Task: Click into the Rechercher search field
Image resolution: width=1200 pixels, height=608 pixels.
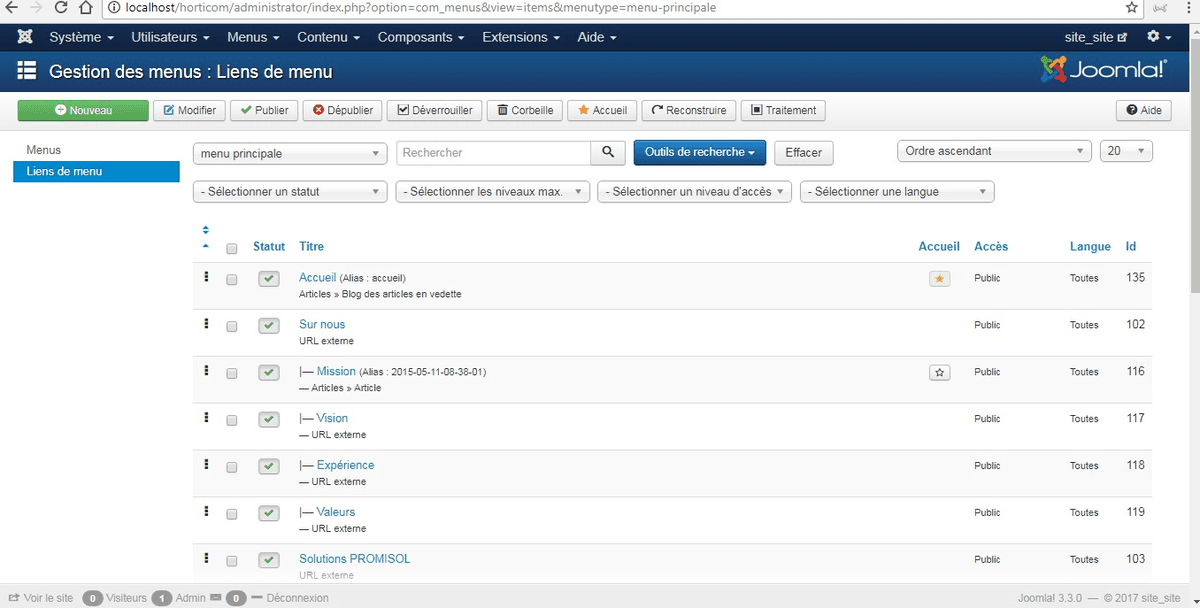Action: pyautogui.click(x=494, y=153)
